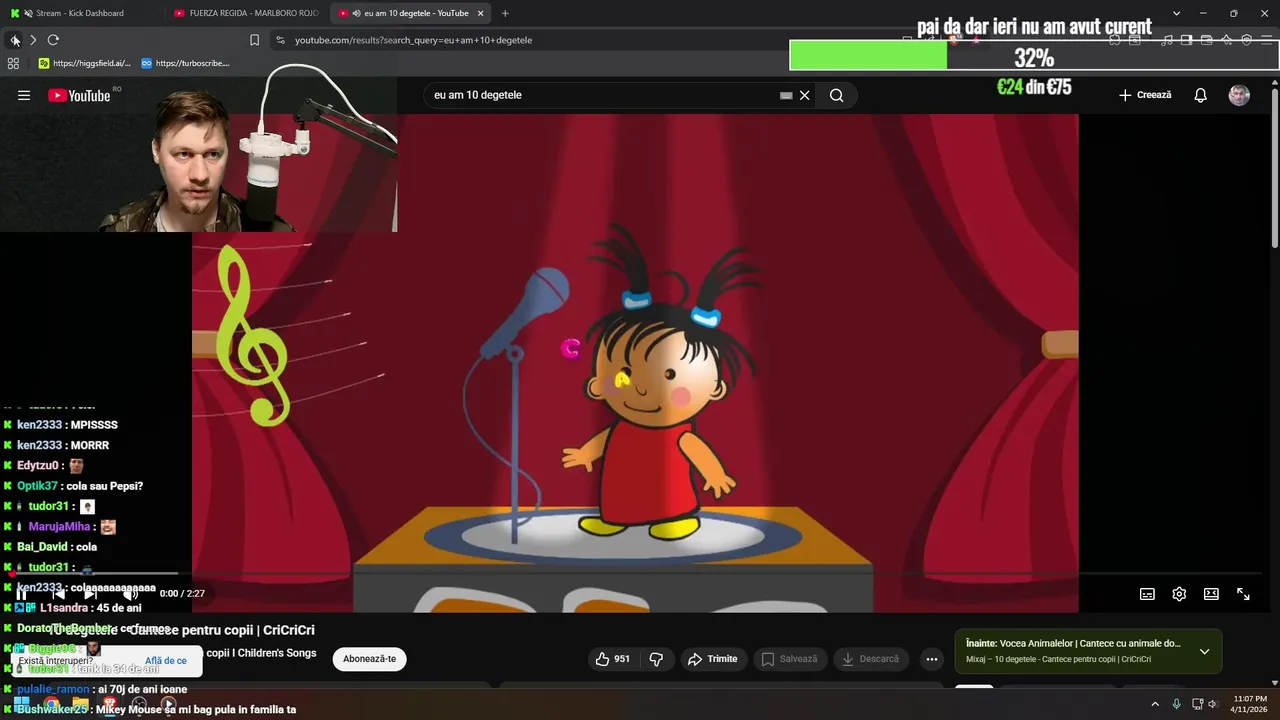Image resolution: width=1280 pixels, height=720 pixels.
Task: Subscribe using the Abonează-te button
Action: pos(369,659)
